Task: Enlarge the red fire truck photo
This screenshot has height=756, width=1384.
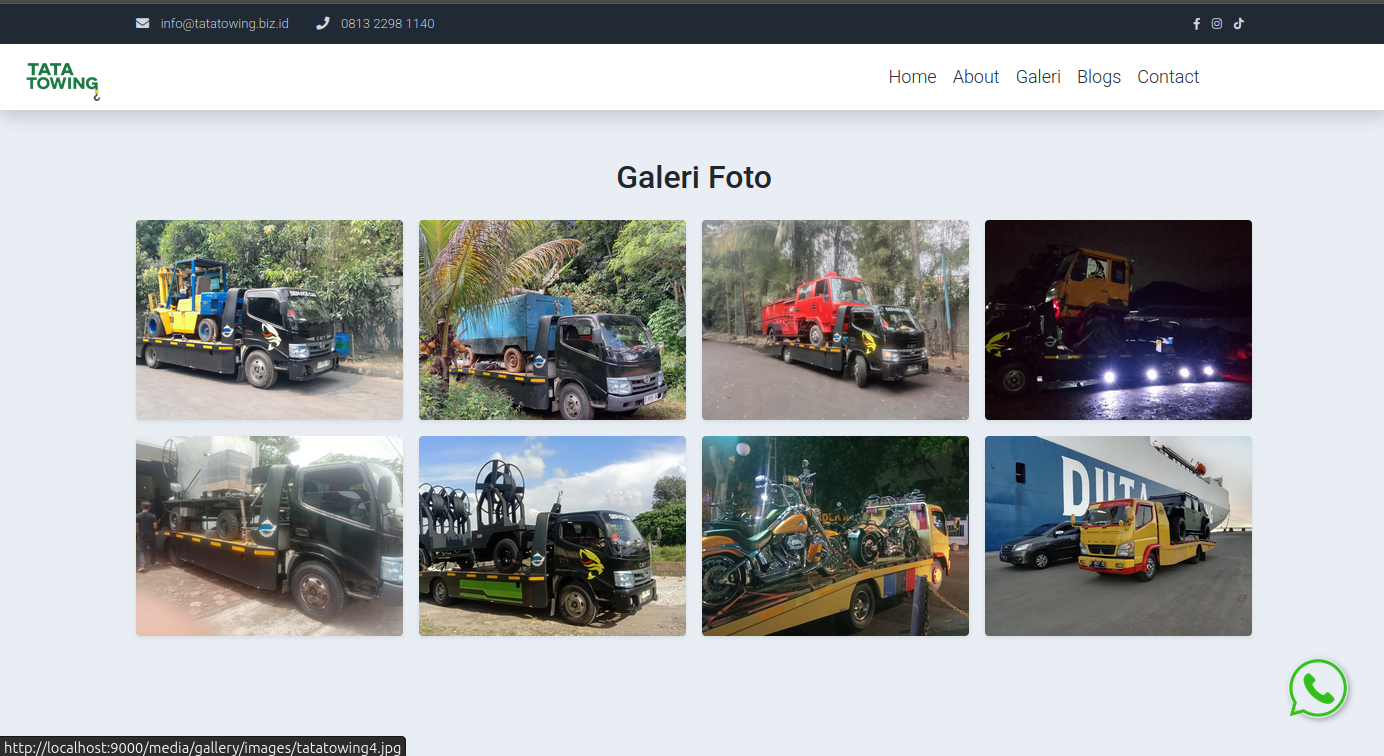Action: (x=835, y=319)
